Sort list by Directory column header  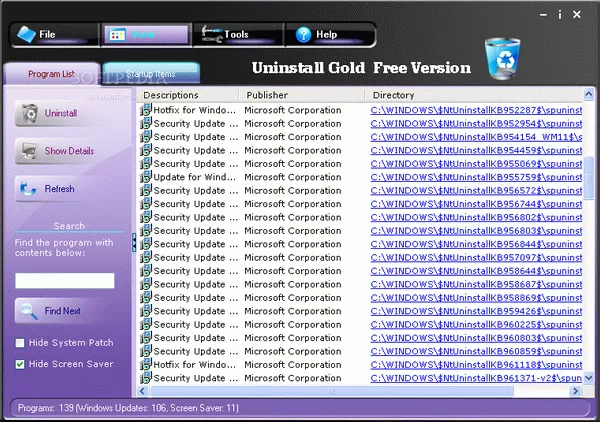474,95
